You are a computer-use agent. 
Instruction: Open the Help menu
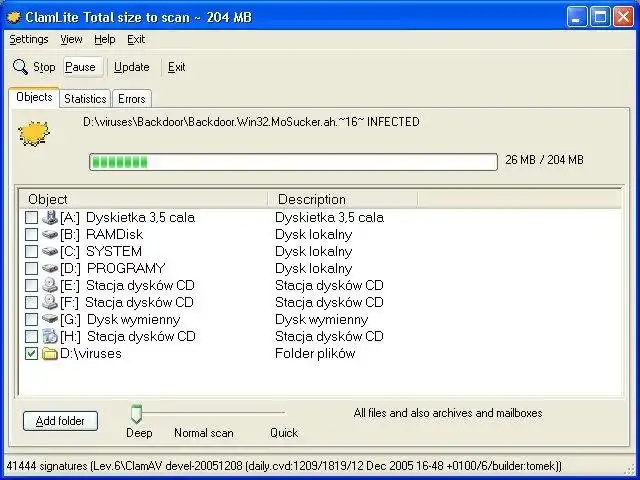[104, 39]
